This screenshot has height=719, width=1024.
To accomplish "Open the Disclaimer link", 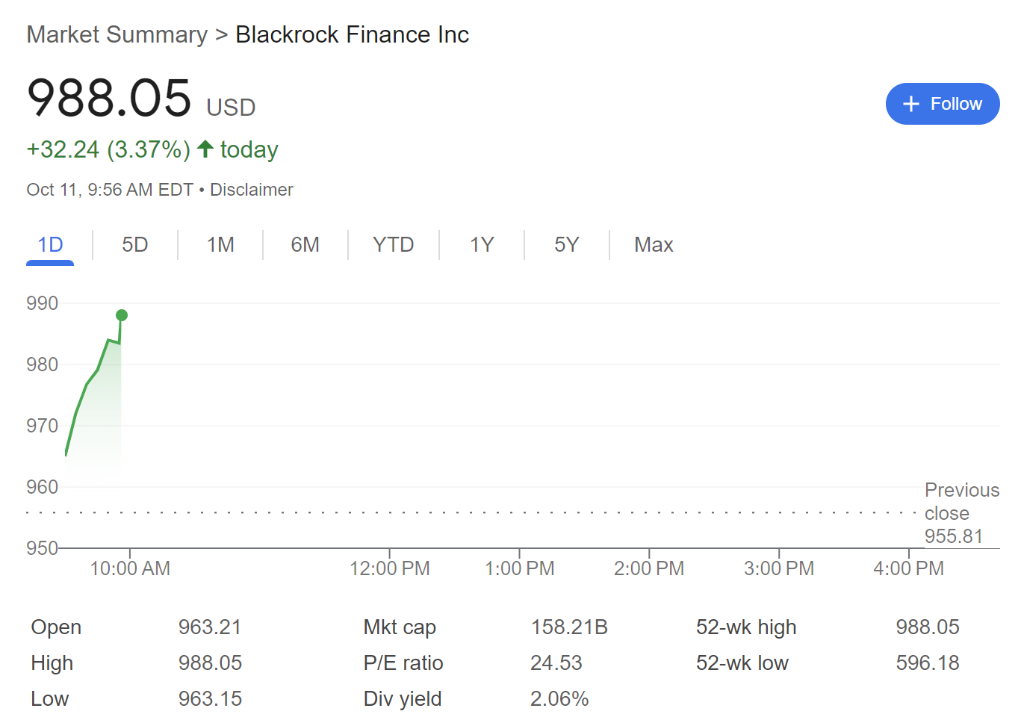I will coord(252,190).
